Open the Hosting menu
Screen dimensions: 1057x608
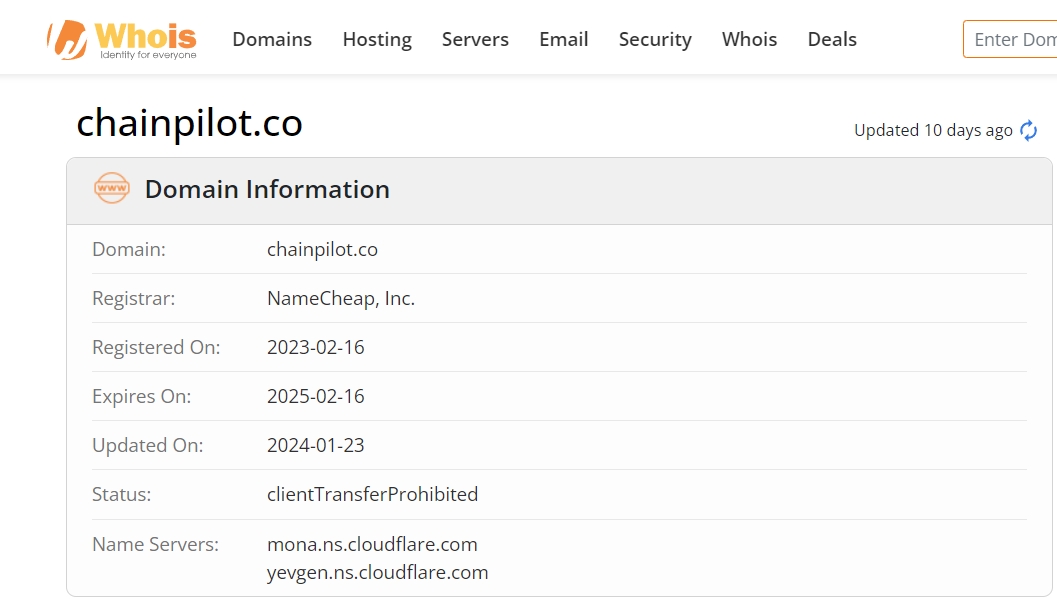click(377, 39)
